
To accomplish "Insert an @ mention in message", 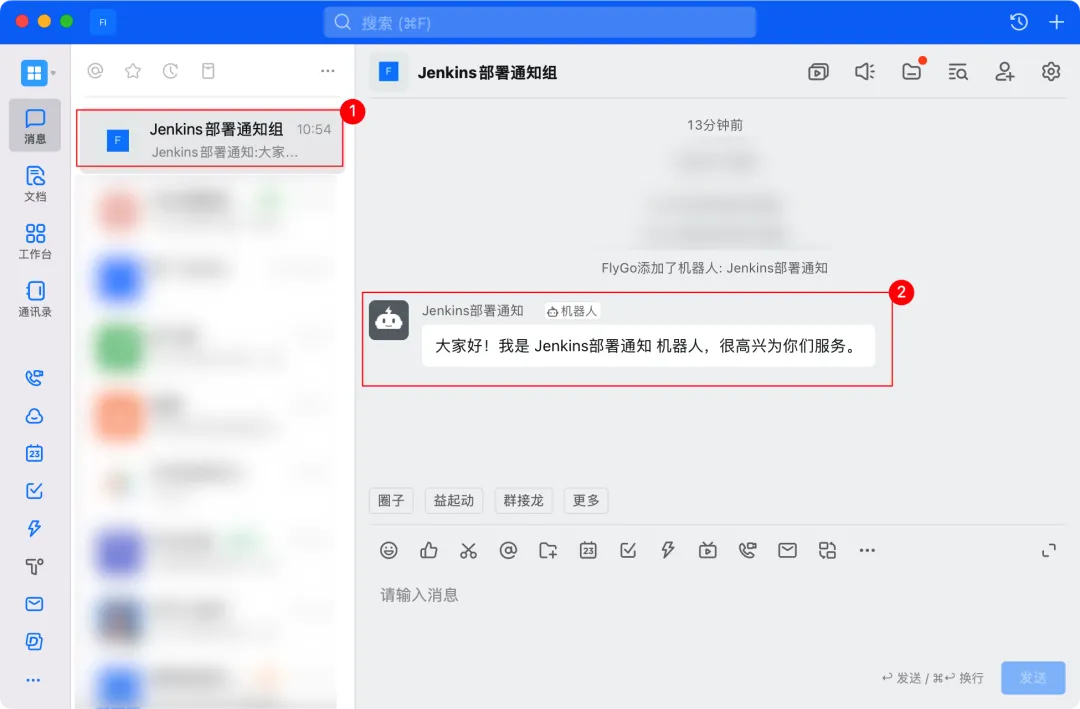I will tap(508, 550).
